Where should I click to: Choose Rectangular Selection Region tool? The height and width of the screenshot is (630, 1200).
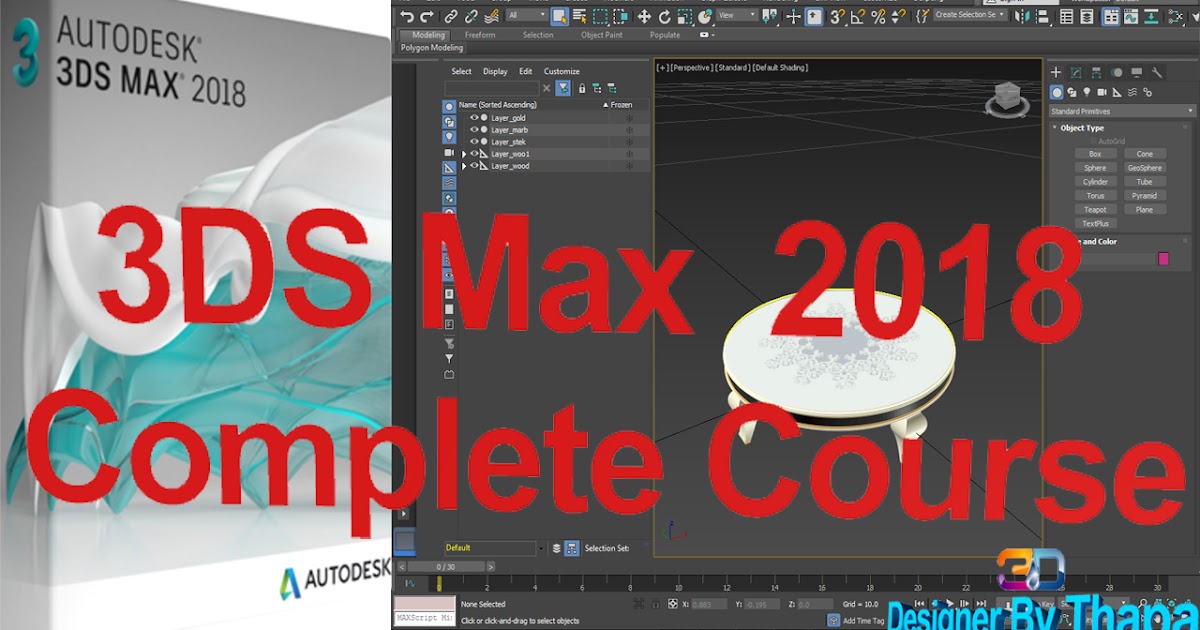tap(600, 16)
